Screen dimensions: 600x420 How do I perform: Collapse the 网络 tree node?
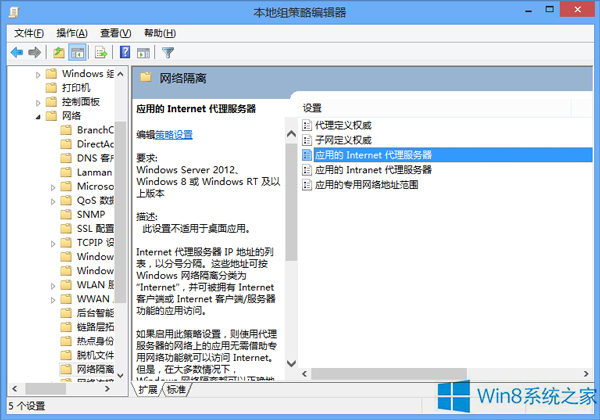tap(38, 117)
